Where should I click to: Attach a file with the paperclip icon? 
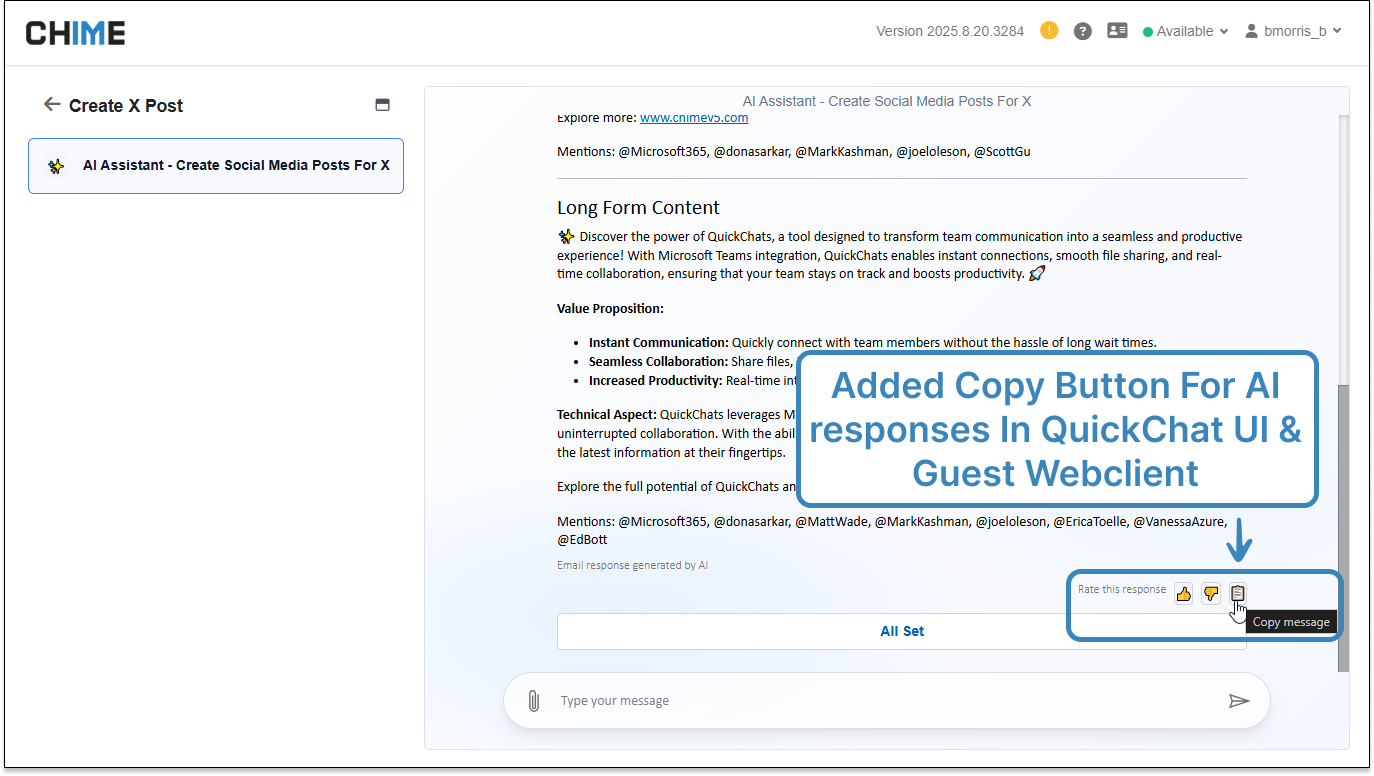534,701
